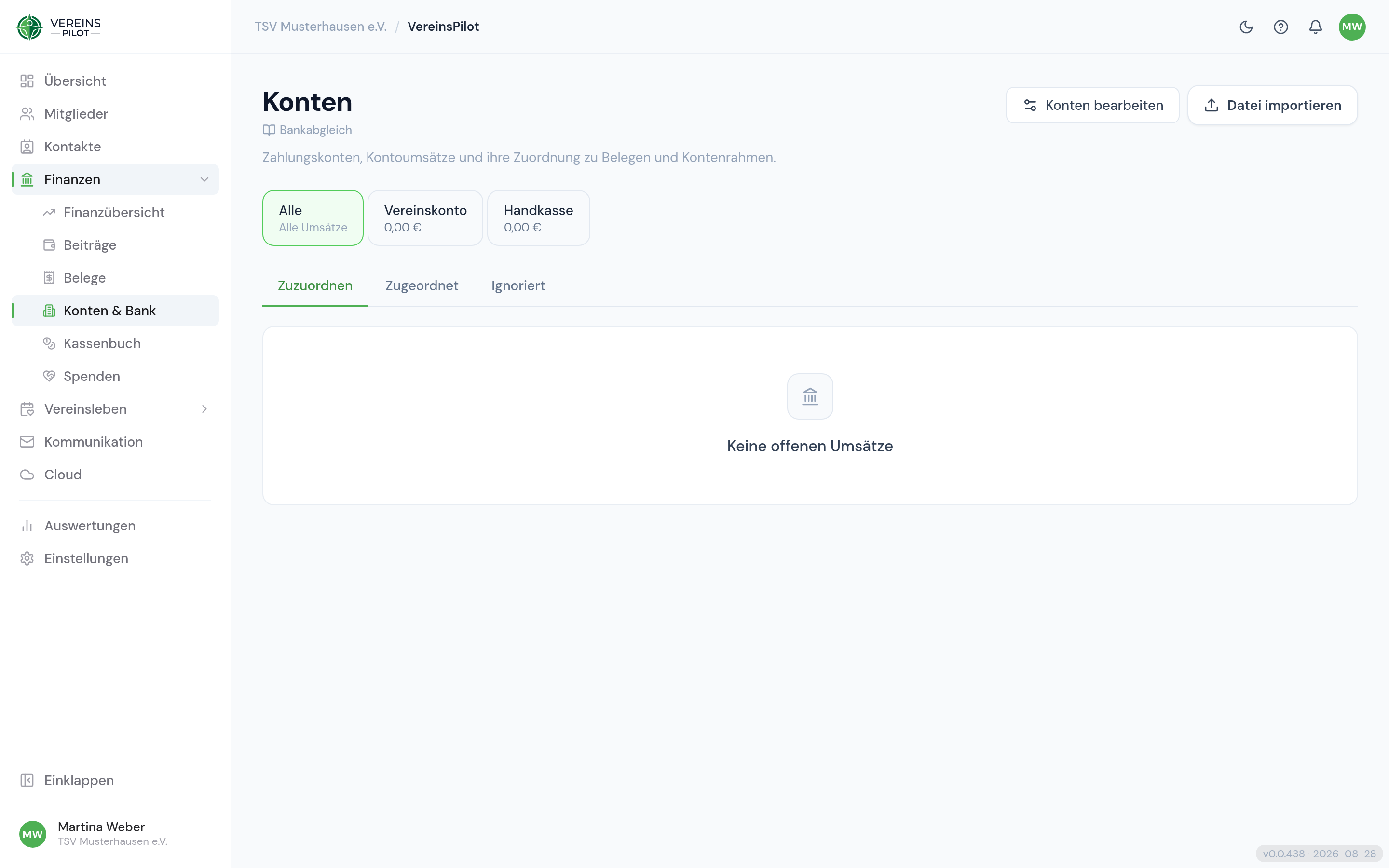Click the Finanzen bank icon in sidebar
This screenshot has width=1389, height=868.
27,180
